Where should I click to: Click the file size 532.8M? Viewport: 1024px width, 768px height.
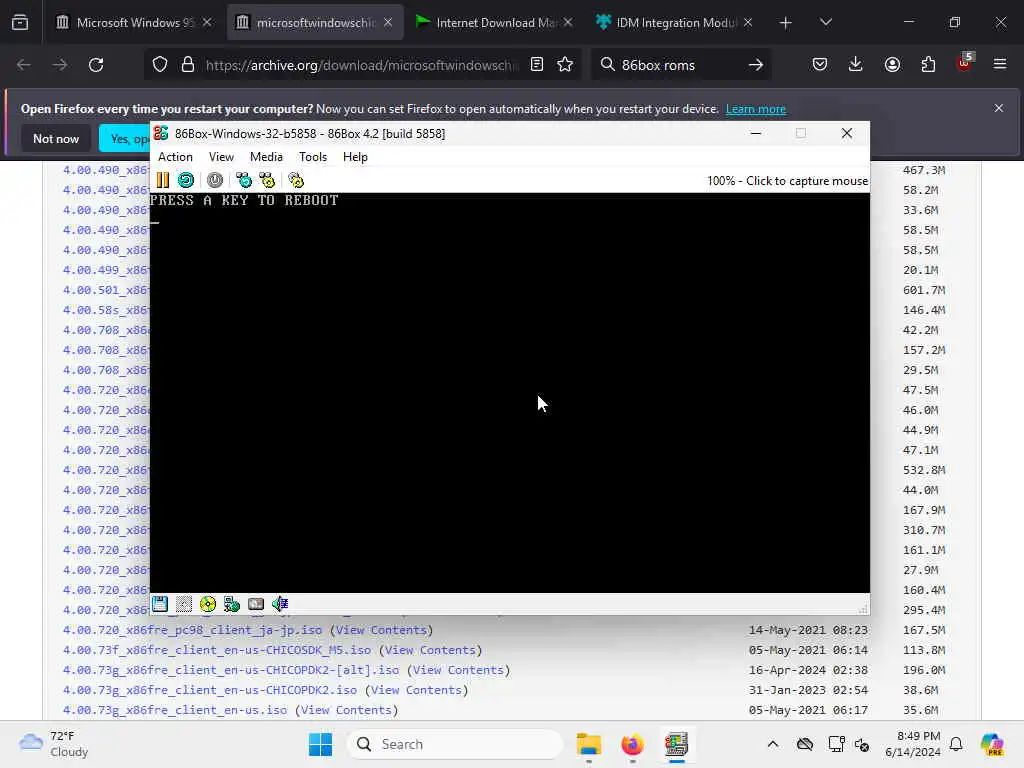coord(924,470)
